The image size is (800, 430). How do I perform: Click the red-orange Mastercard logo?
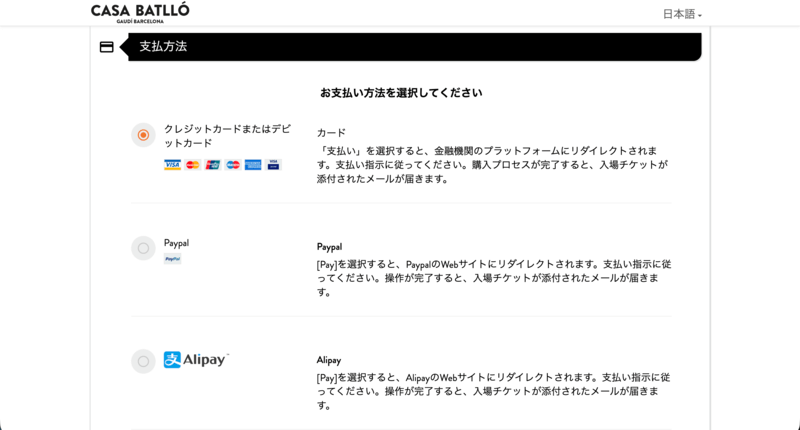pyautogui.click(x=193, y=165)
